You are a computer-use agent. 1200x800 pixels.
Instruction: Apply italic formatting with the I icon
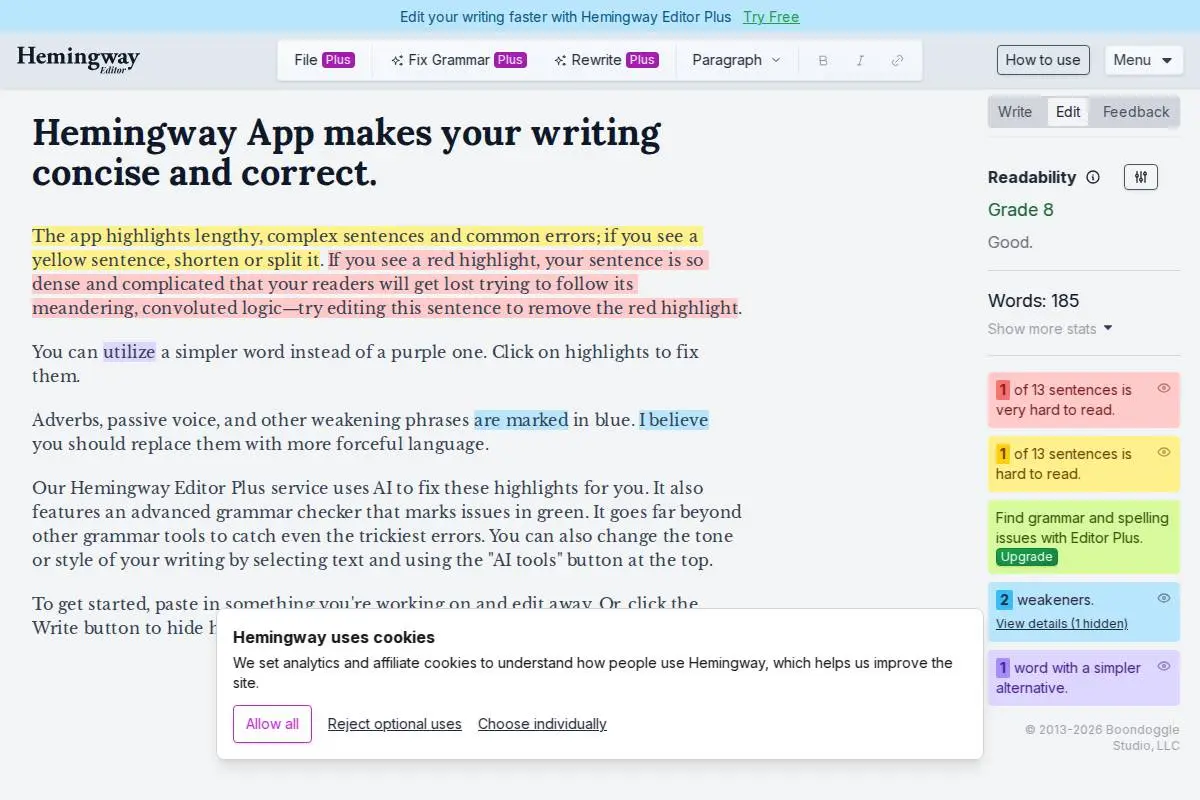(860, 60)
